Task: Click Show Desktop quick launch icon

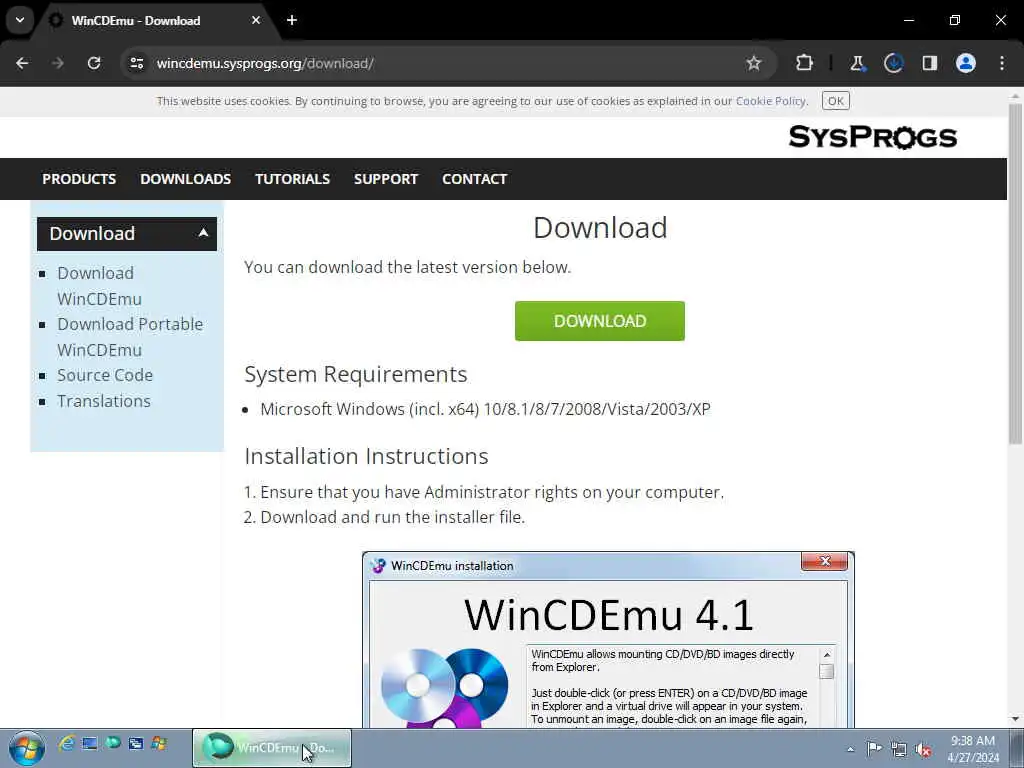Action: pyautogui.click(x=89, y=743)
